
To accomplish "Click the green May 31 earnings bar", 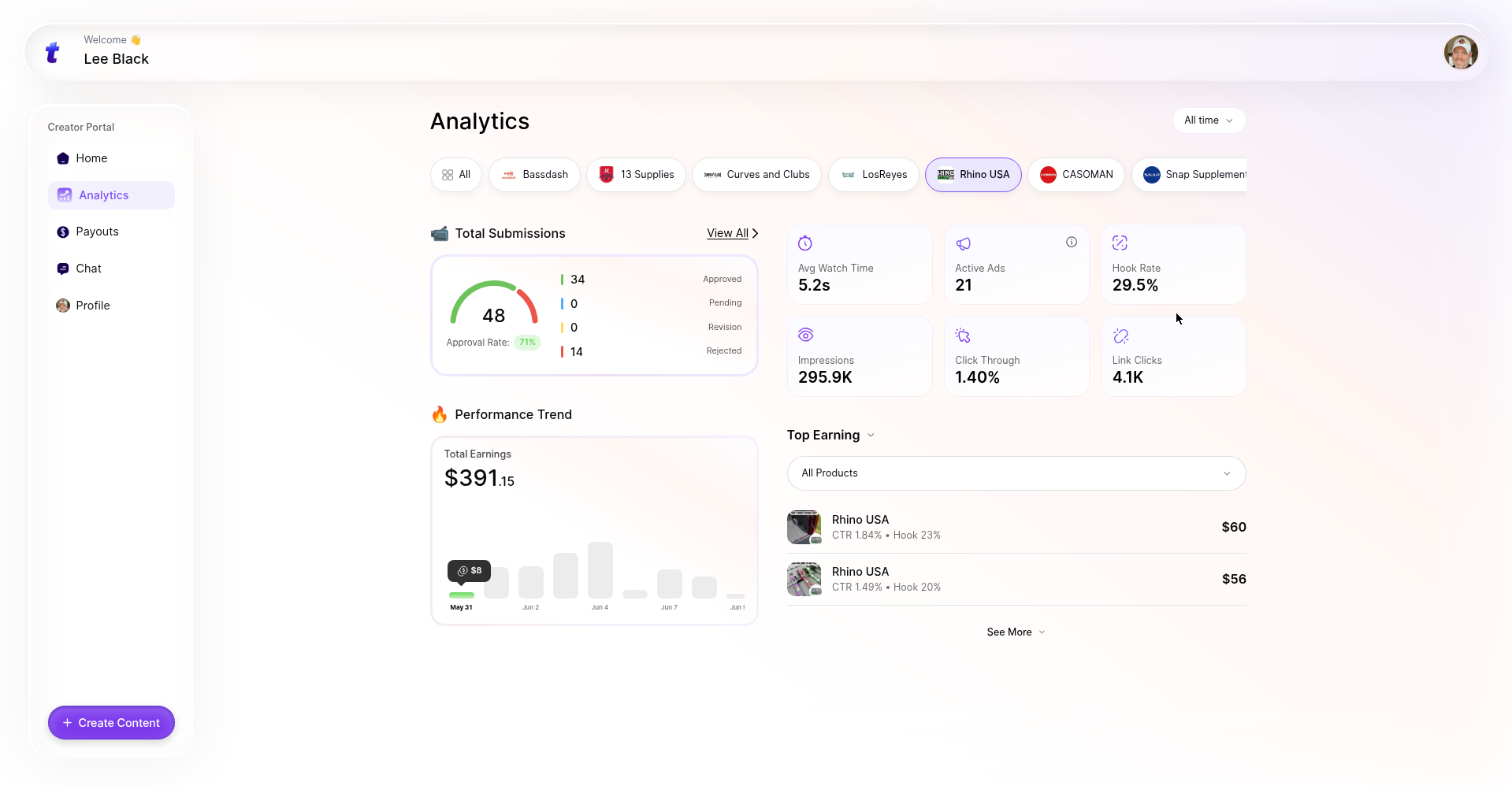I will (462, 595).
